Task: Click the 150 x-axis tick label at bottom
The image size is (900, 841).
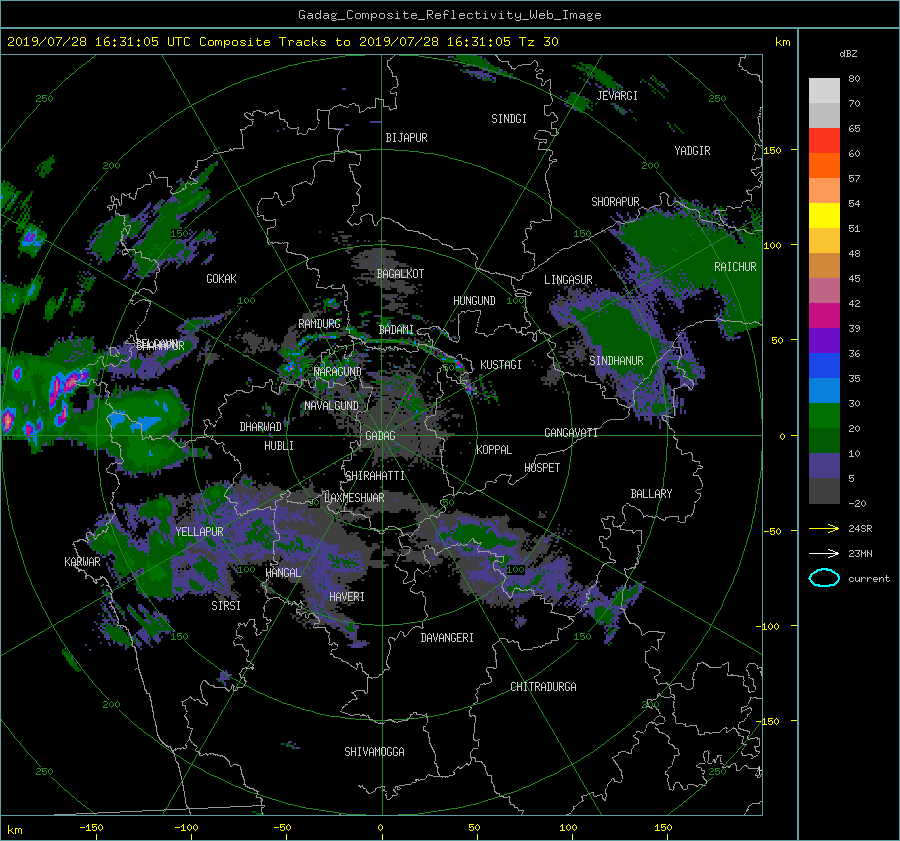Action: 663,827
